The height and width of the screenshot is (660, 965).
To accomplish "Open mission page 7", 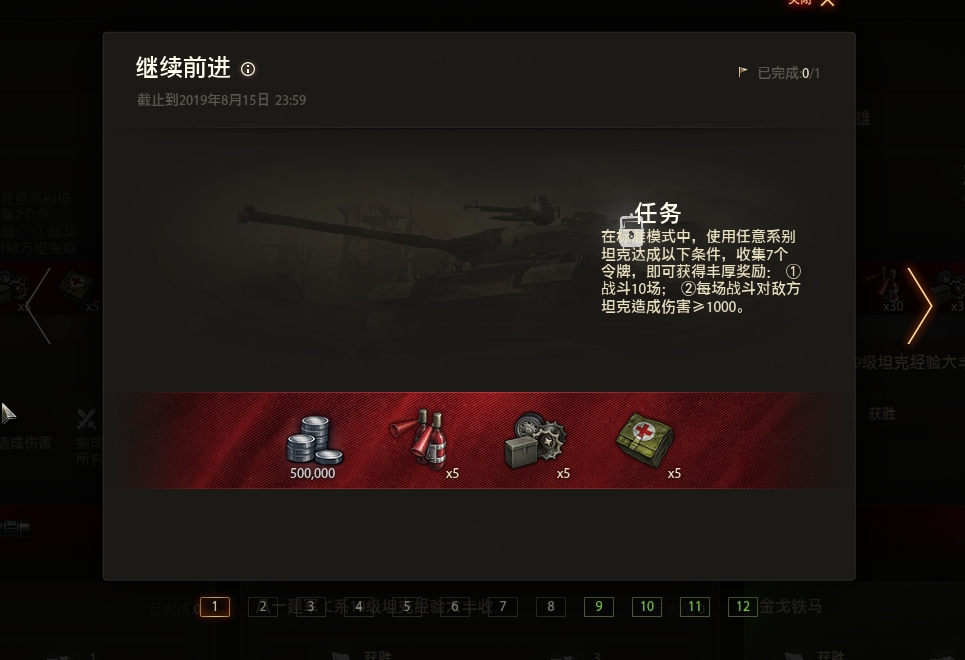I will 503,606.
